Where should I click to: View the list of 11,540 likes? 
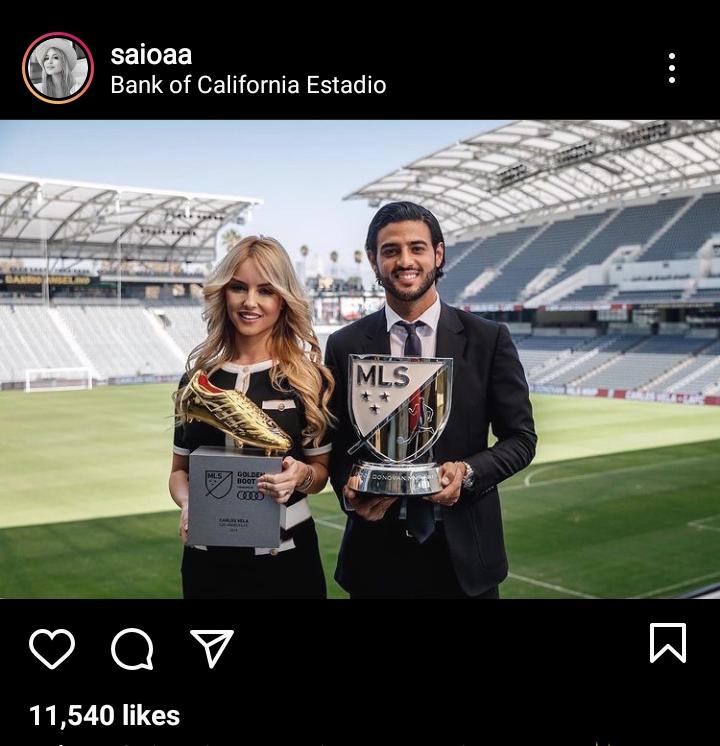[105, 716]
